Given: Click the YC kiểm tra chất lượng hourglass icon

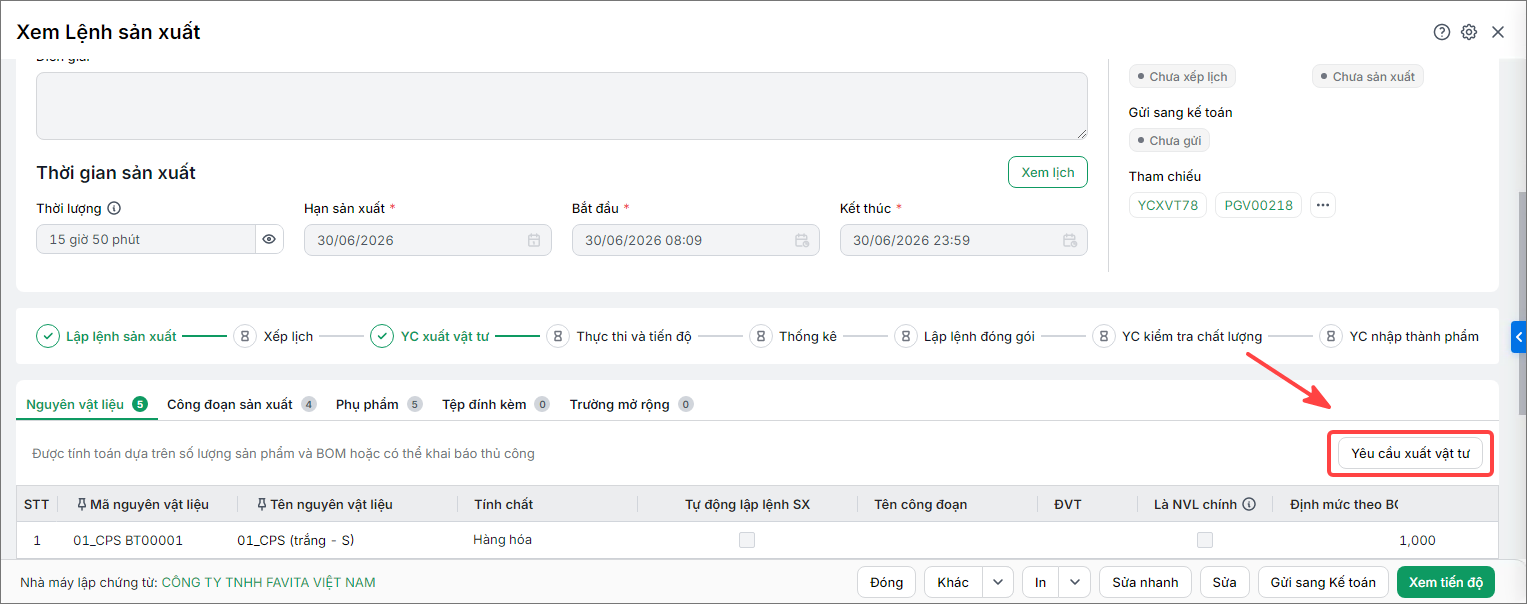Looking at the screenshot, I should coord(1103,336).
